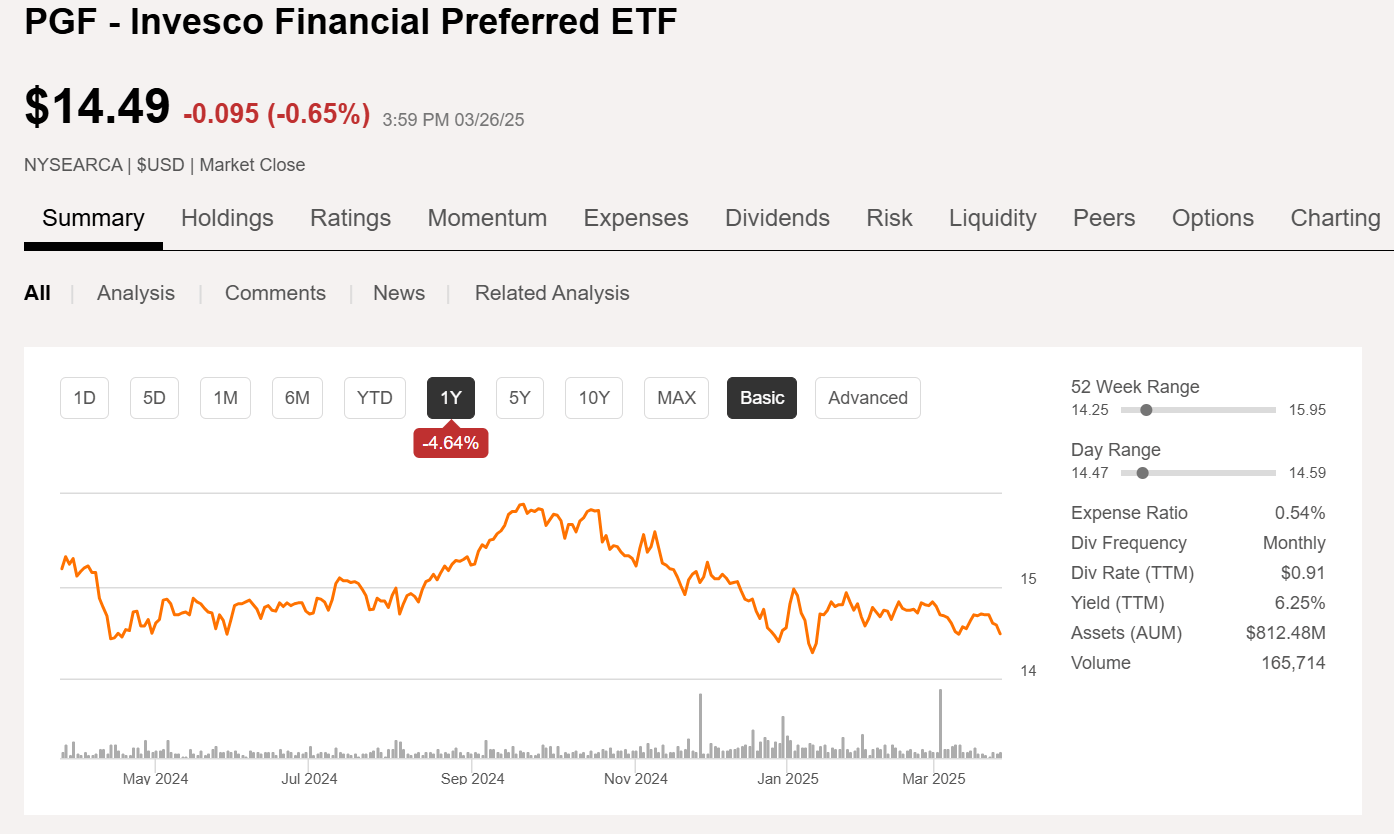Open Related Analysis content
Screen dimensions: 1394x834
click(551, 292)
